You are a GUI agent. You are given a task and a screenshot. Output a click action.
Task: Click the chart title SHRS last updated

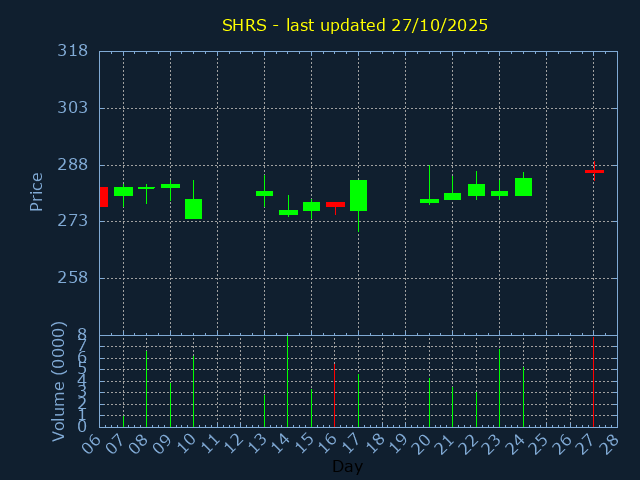(x=355, y=25)
